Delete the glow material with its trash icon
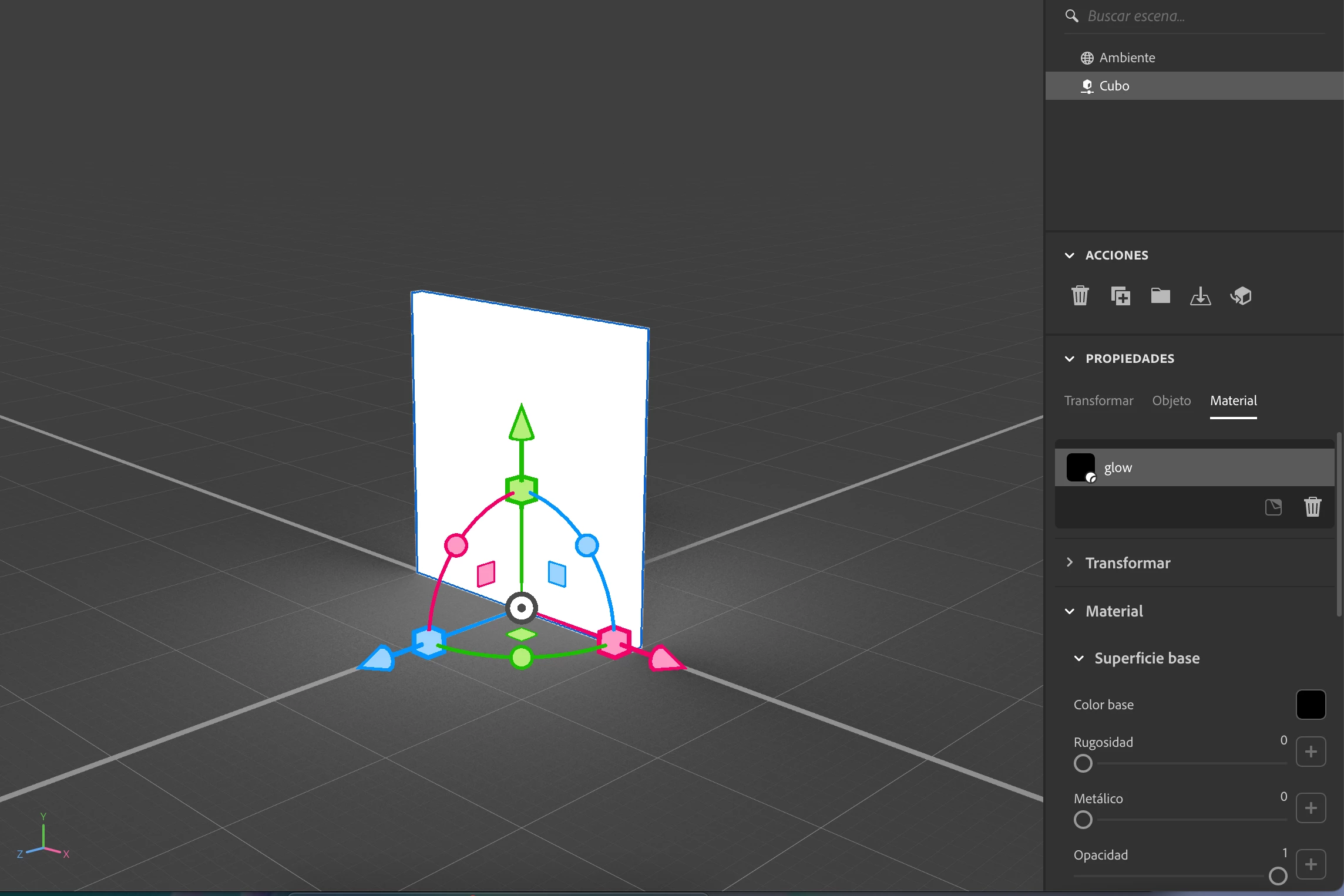 click(1313, 506)
